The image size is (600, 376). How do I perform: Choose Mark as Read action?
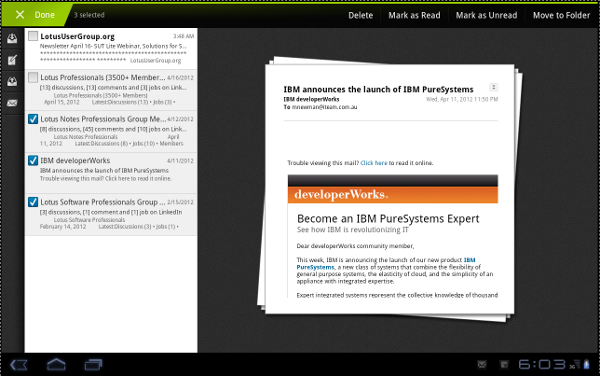click(414, 15)
